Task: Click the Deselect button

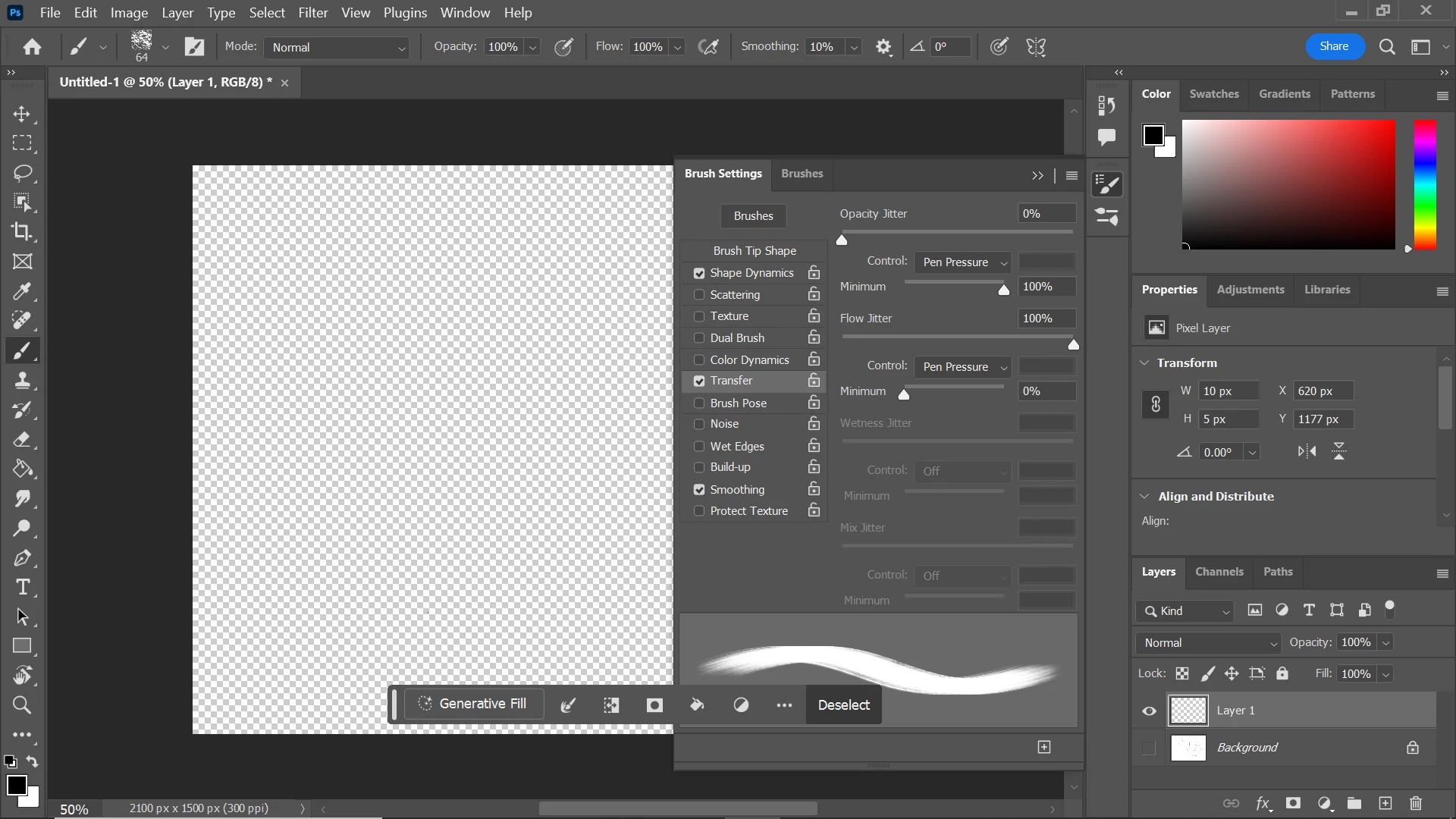Action: [843, 705]
